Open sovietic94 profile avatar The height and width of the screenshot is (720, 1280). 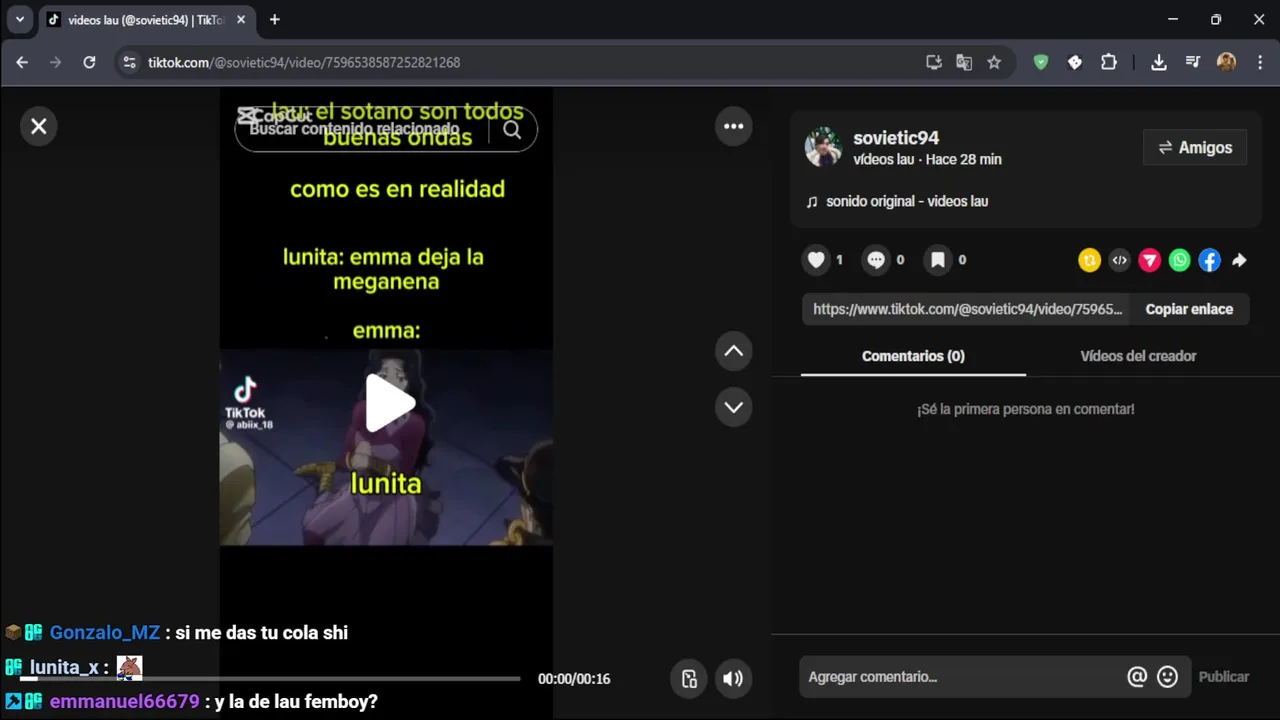(x=824, y=147)
